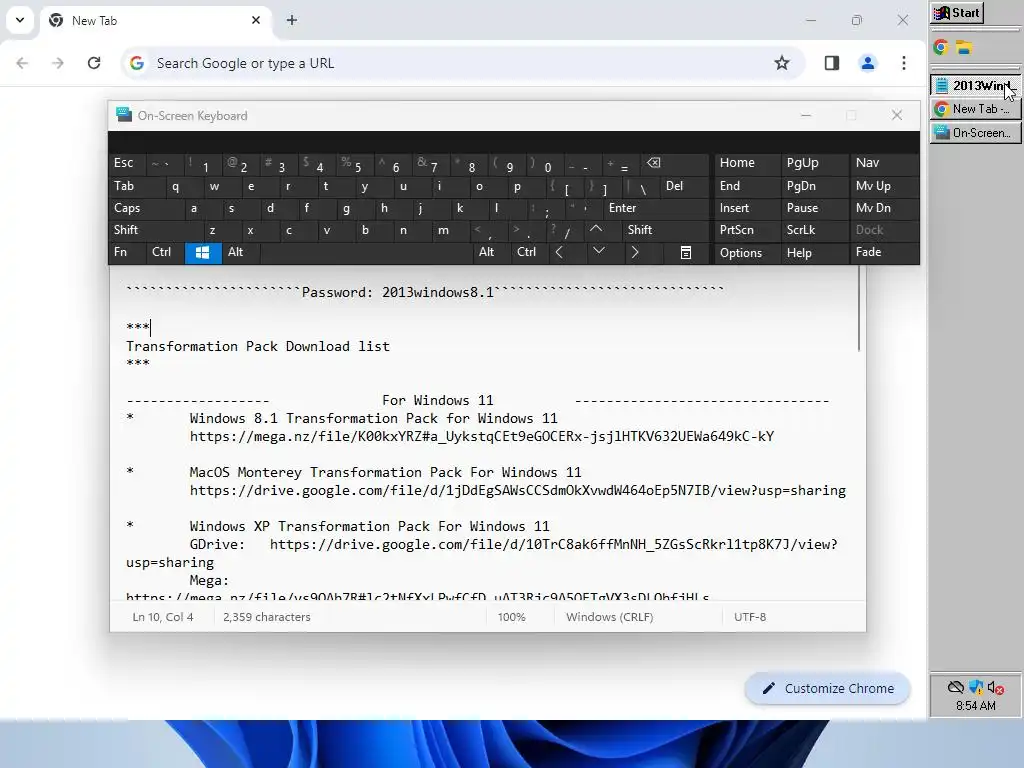1024x768 pixels.
Task: Click the 100% zoom status entry
Action: (511, 616)
